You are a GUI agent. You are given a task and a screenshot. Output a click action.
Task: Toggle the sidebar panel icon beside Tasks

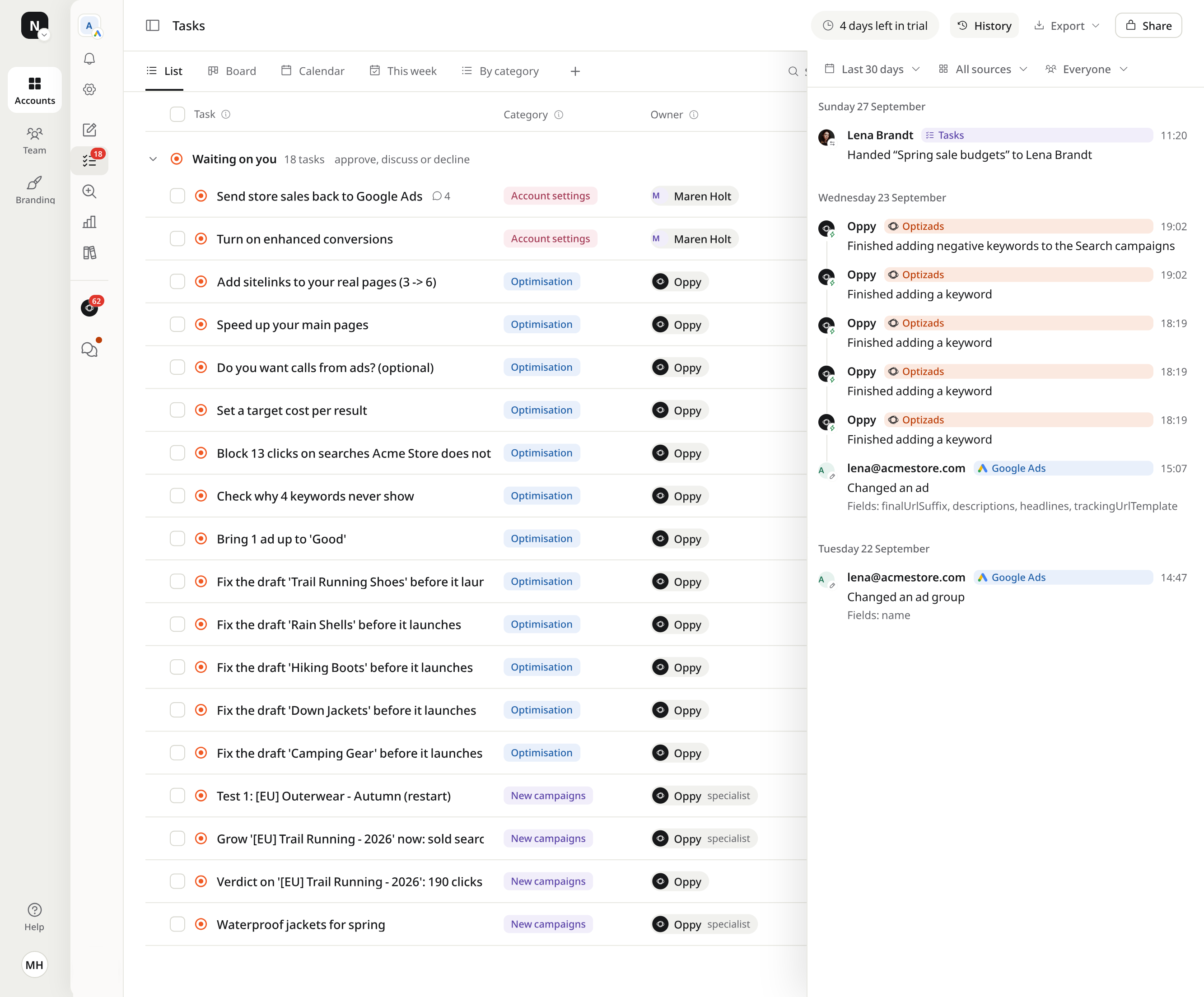[153, 25]
